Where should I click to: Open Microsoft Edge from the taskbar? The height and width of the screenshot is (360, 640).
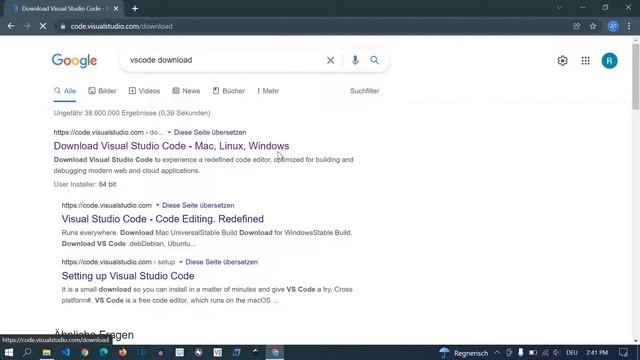click(103, 353)
